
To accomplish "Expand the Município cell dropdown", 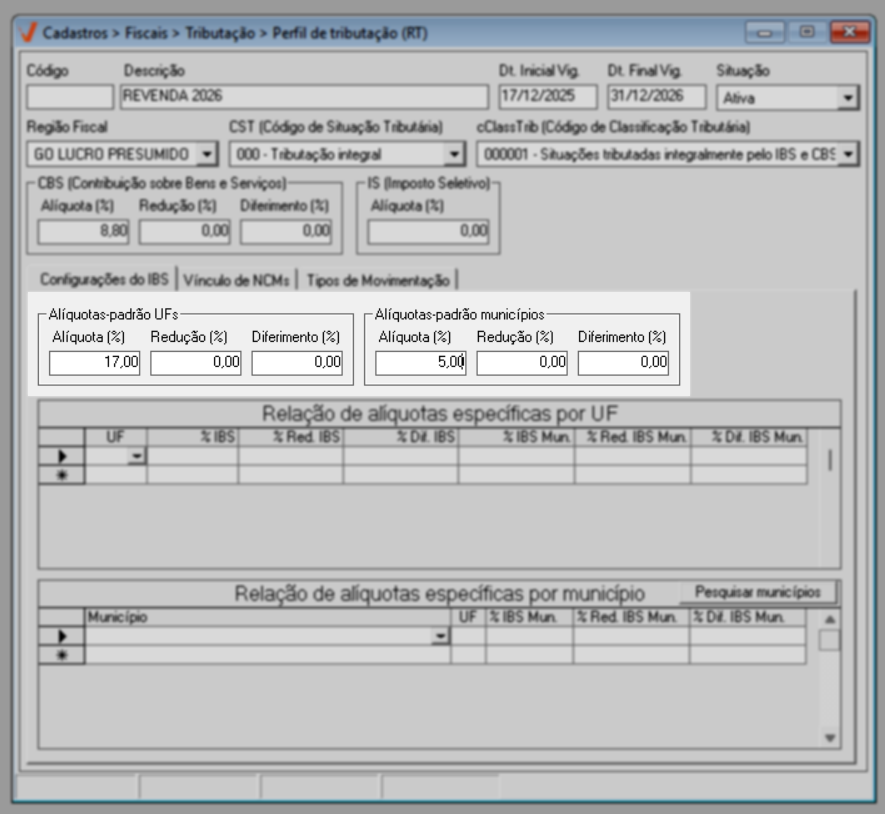I will [439, 636].
